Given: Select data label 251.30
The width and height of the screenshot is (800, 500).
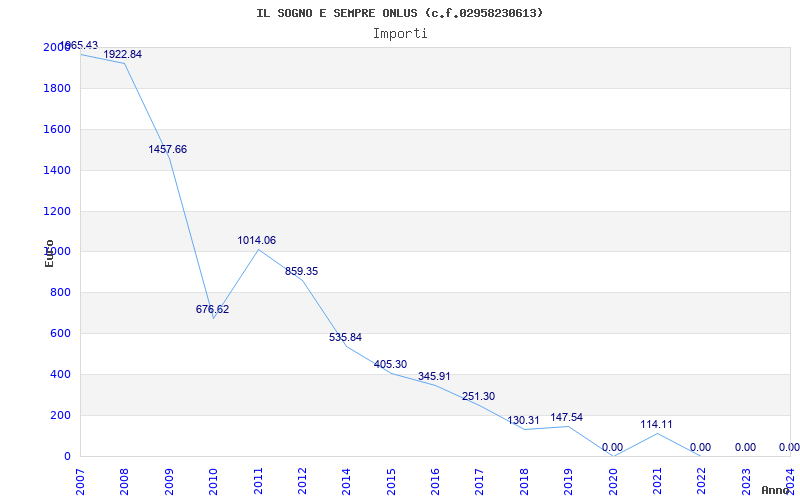Looking at the screenshot, I should pyautogui.click(x=479, y=396).
